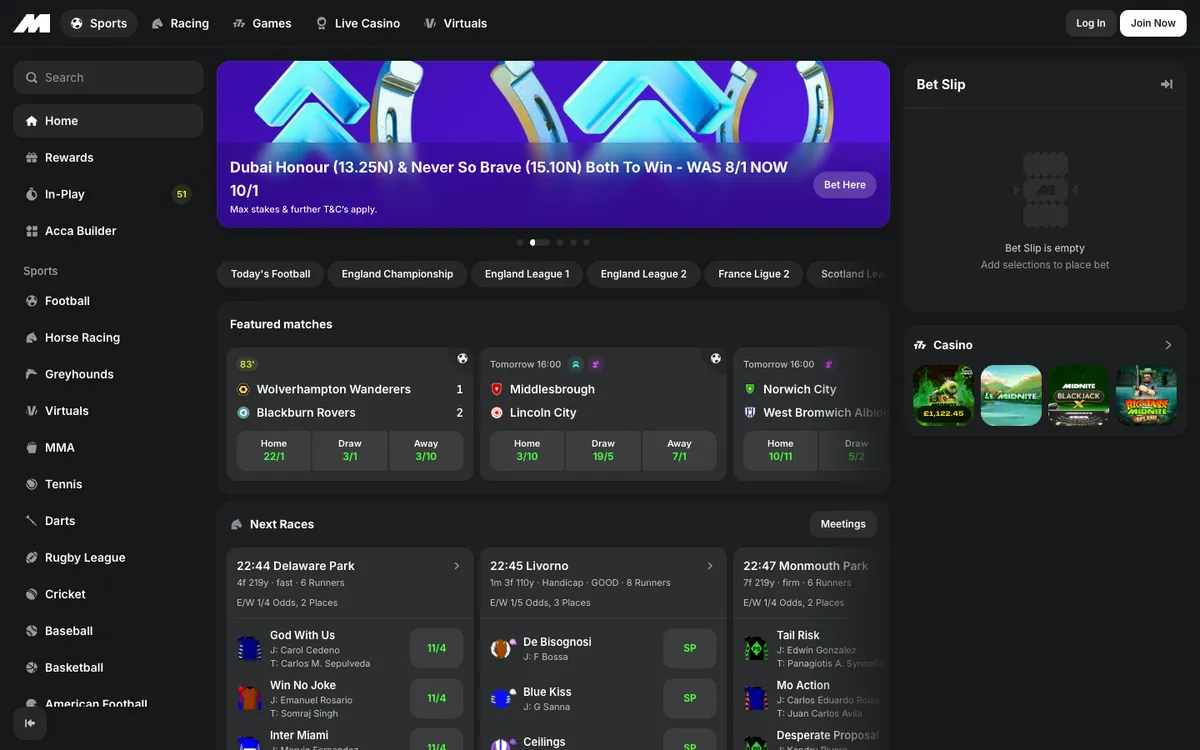Select Home 3/10 odds for Middlesbrough
This screenshot has height=750, width=1200.
click(527, 450)
